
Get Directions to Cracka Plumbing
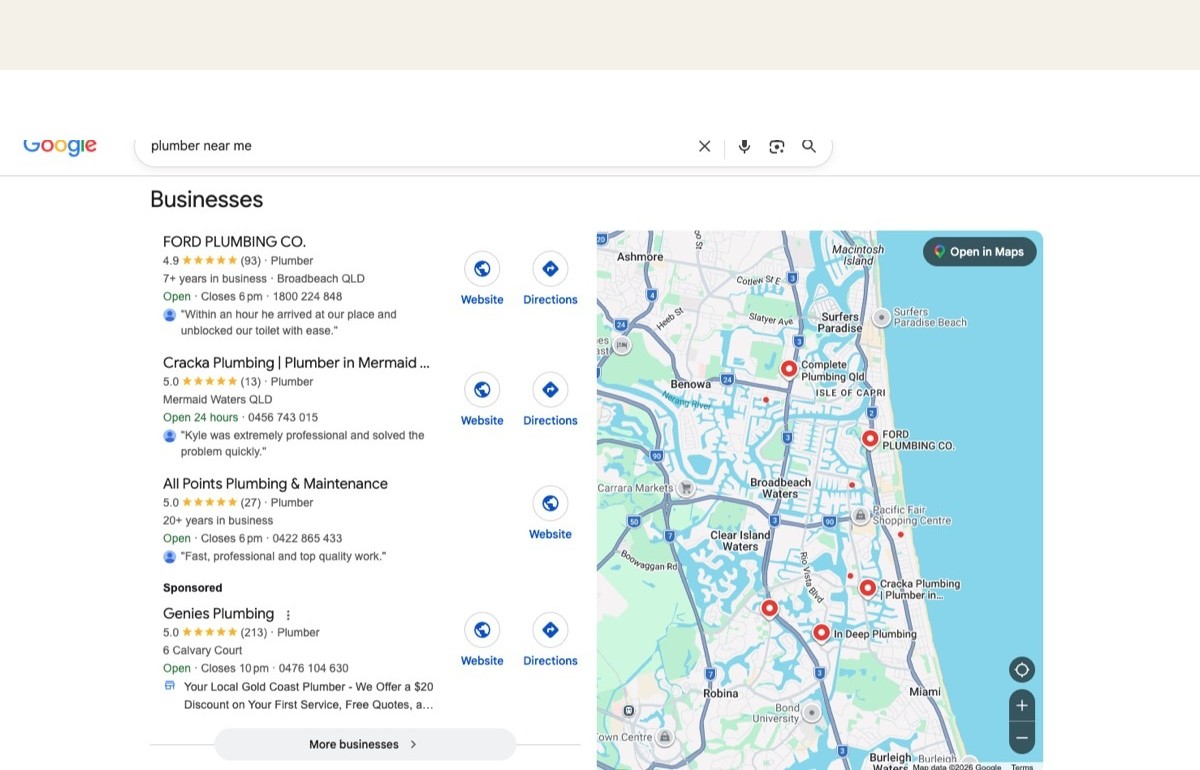click(550, 390)
